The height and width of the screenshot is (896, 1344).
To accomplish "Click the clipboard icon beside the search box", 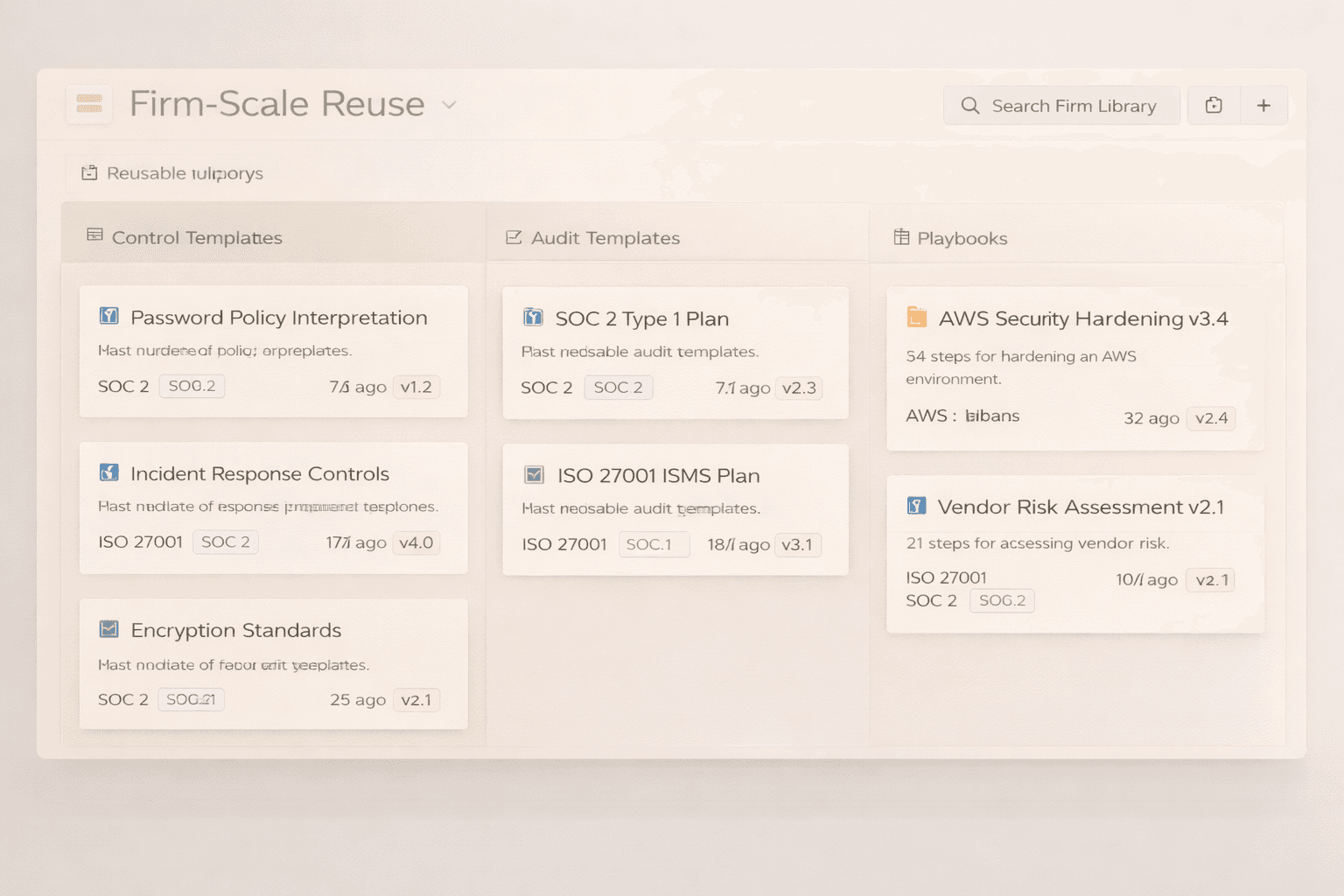I will [x=1214, y=106].
